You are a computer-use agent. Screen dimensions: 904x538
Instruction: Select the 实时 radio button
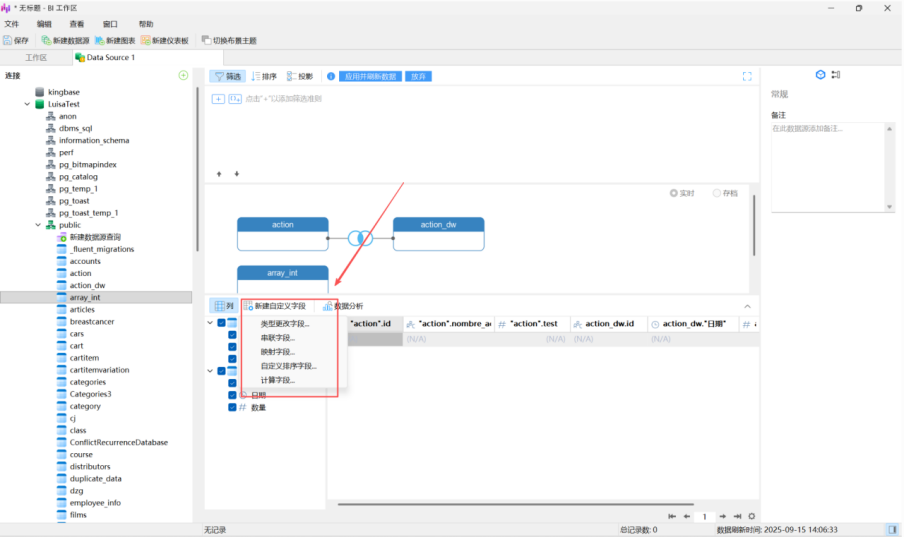(x=674, y=193)
